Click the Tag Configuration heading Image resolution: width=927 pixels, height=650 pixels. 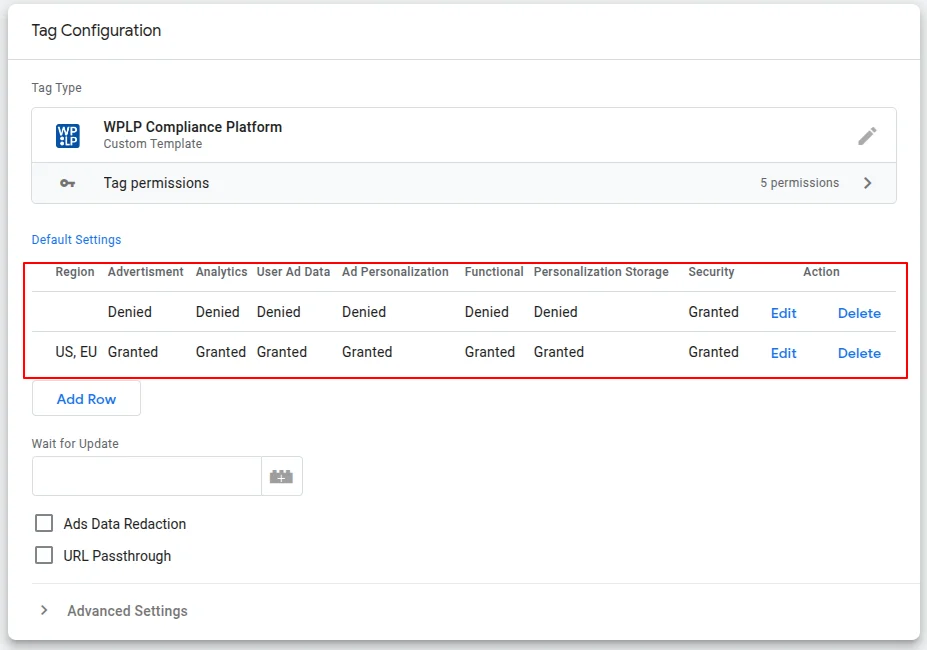pos(96,31)
